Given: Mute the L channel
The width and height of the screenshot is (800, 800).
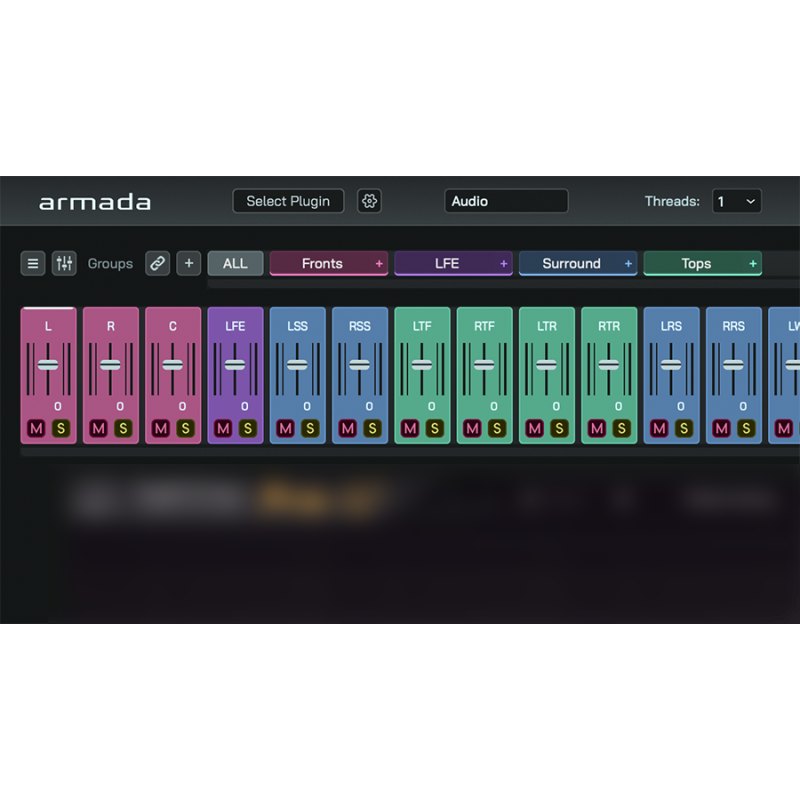Looking at the screenshot, I should (x=36, y=428).
